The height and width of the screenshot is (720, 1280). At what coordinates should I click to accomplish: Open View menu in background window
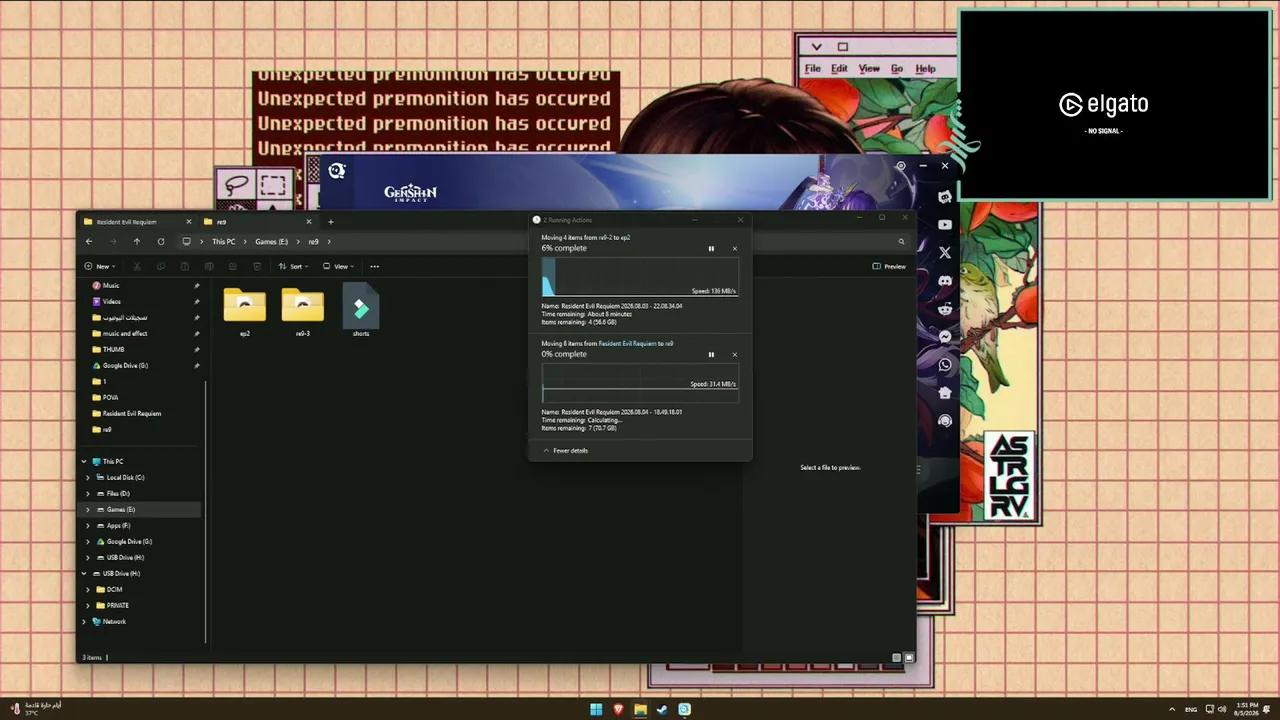(869, 69)
